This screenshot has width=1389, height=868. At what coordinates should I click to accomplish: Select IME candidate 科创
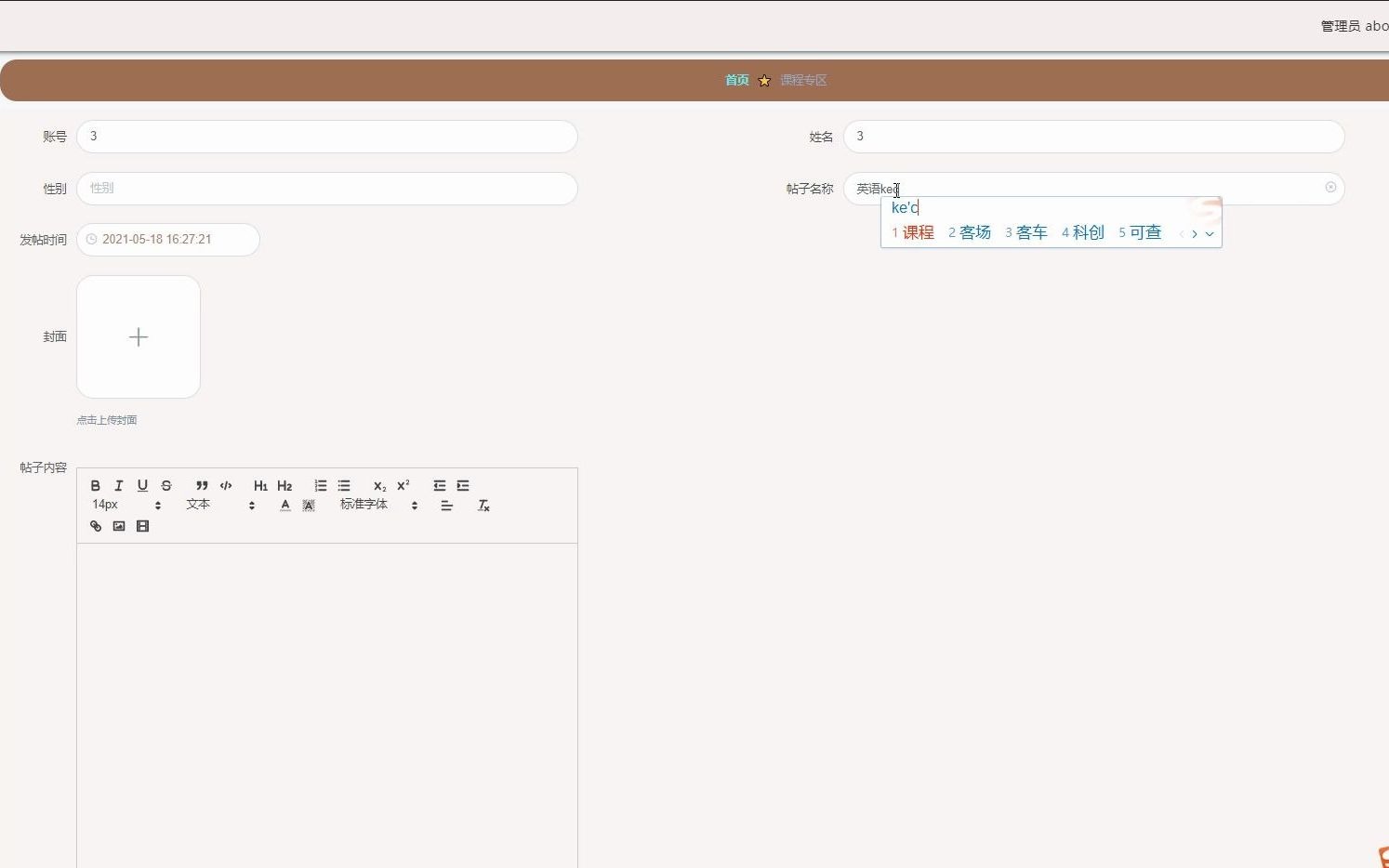1083,232
